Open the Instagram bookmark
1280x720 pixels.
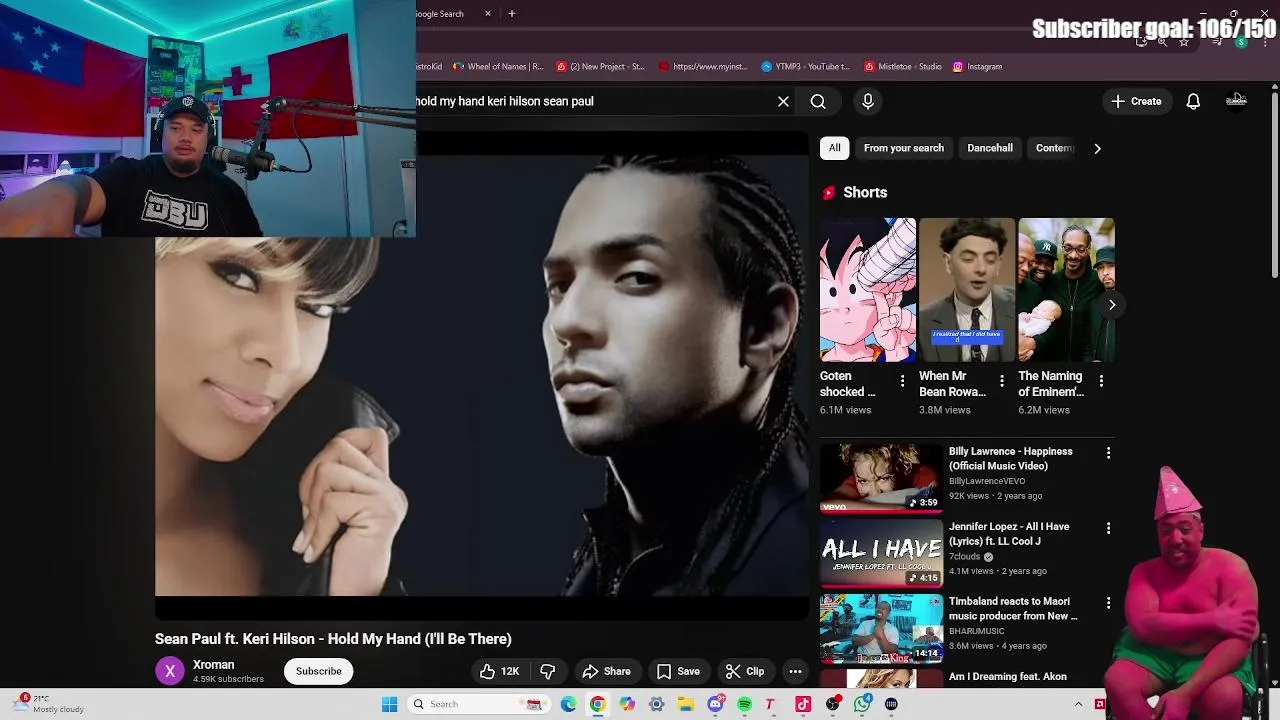[977, 67]
